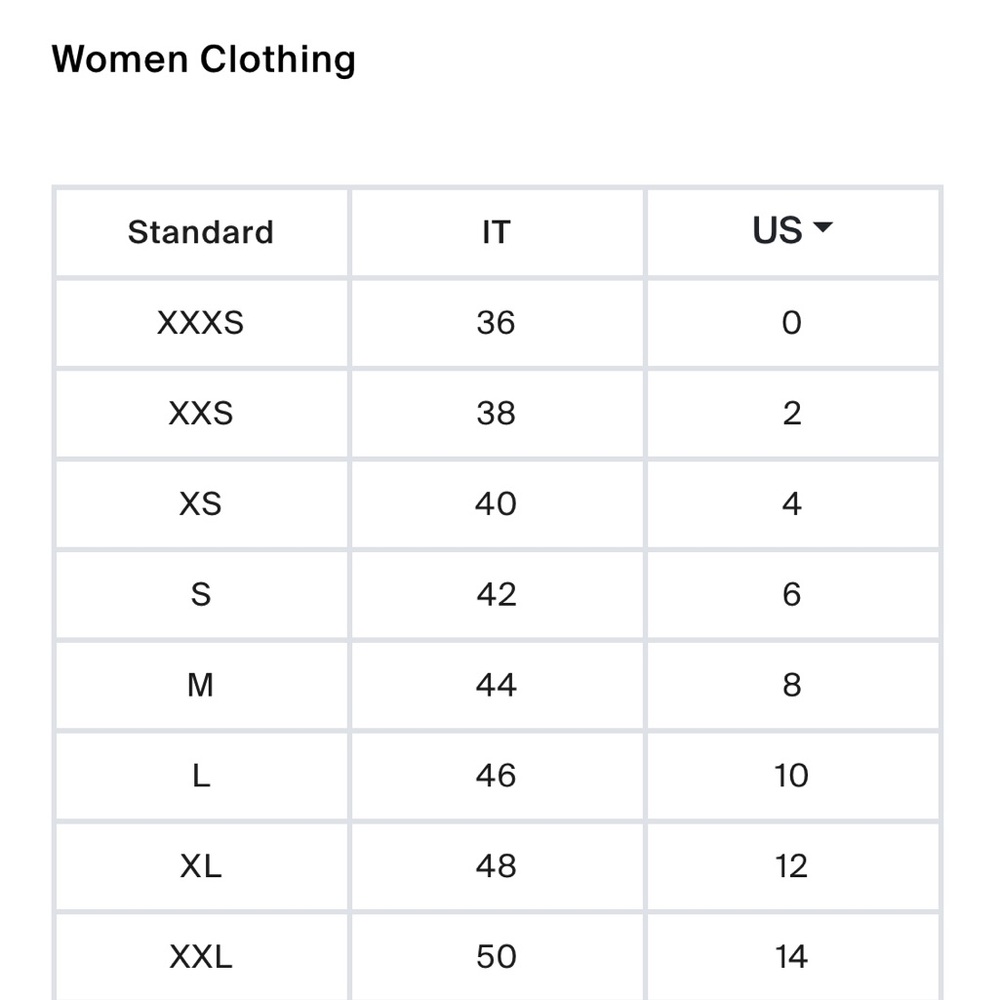Click the IT size 50 cell
Screen dimensions: 1000x1000
coord(495,957)
